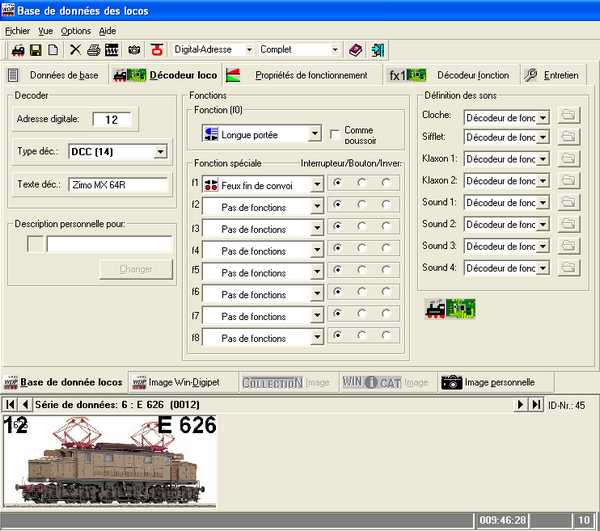
Task: Open the Klaxon 1 sound dropdown
Action: coord(543,159)
